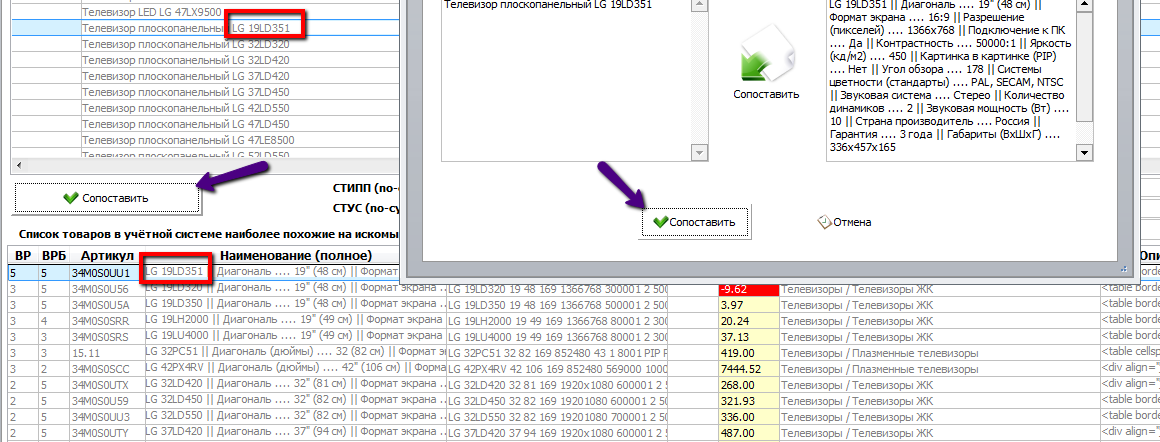Image resolution: width=1160 pixels, height=442 pixels.
Task: Click article cell 34M0S0UU1
Action: (x=107, y=272)
